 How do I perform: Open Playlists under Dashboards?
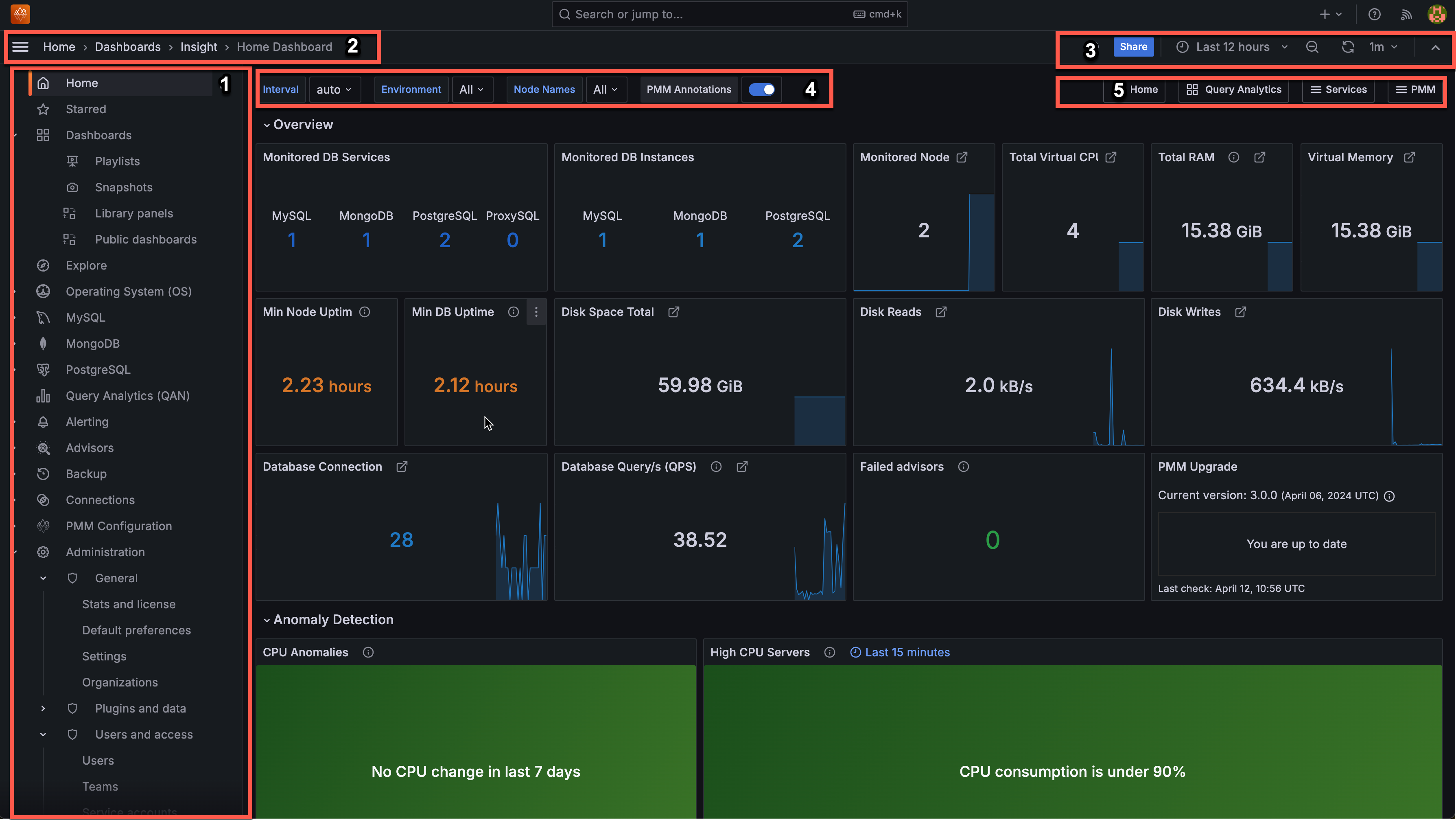[117, 161]
